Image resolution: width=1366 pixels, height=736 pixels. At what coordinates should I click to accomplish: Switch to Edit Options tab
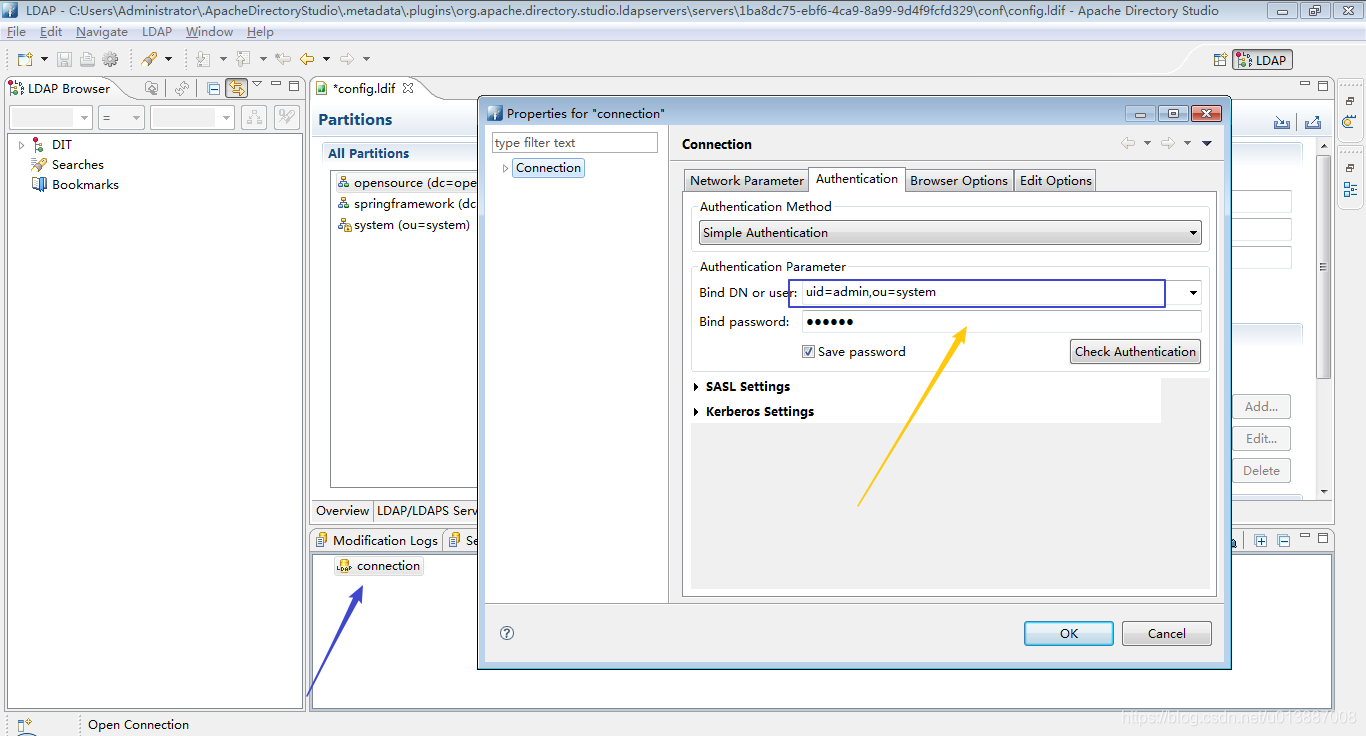[1055, 181]
